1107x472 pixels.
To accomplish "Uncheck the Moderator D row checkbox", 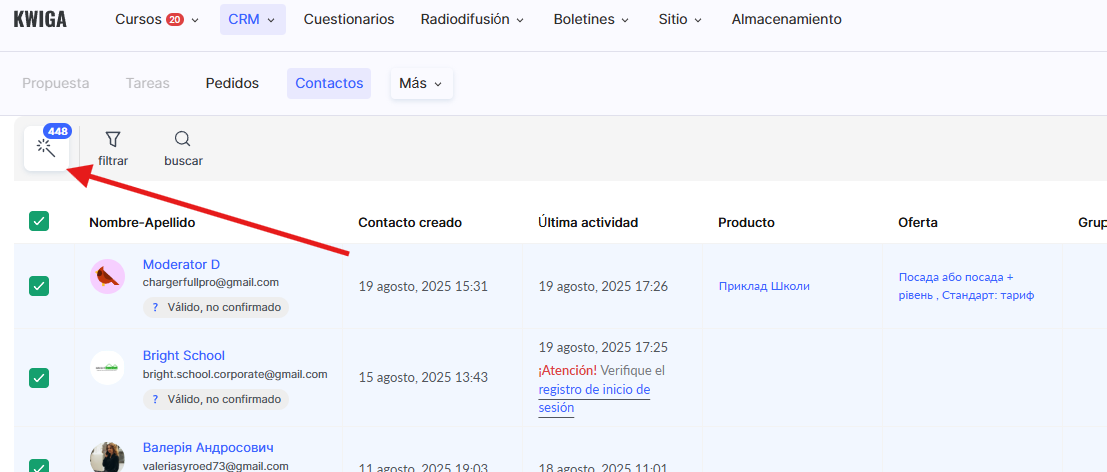I will (39, 286).
